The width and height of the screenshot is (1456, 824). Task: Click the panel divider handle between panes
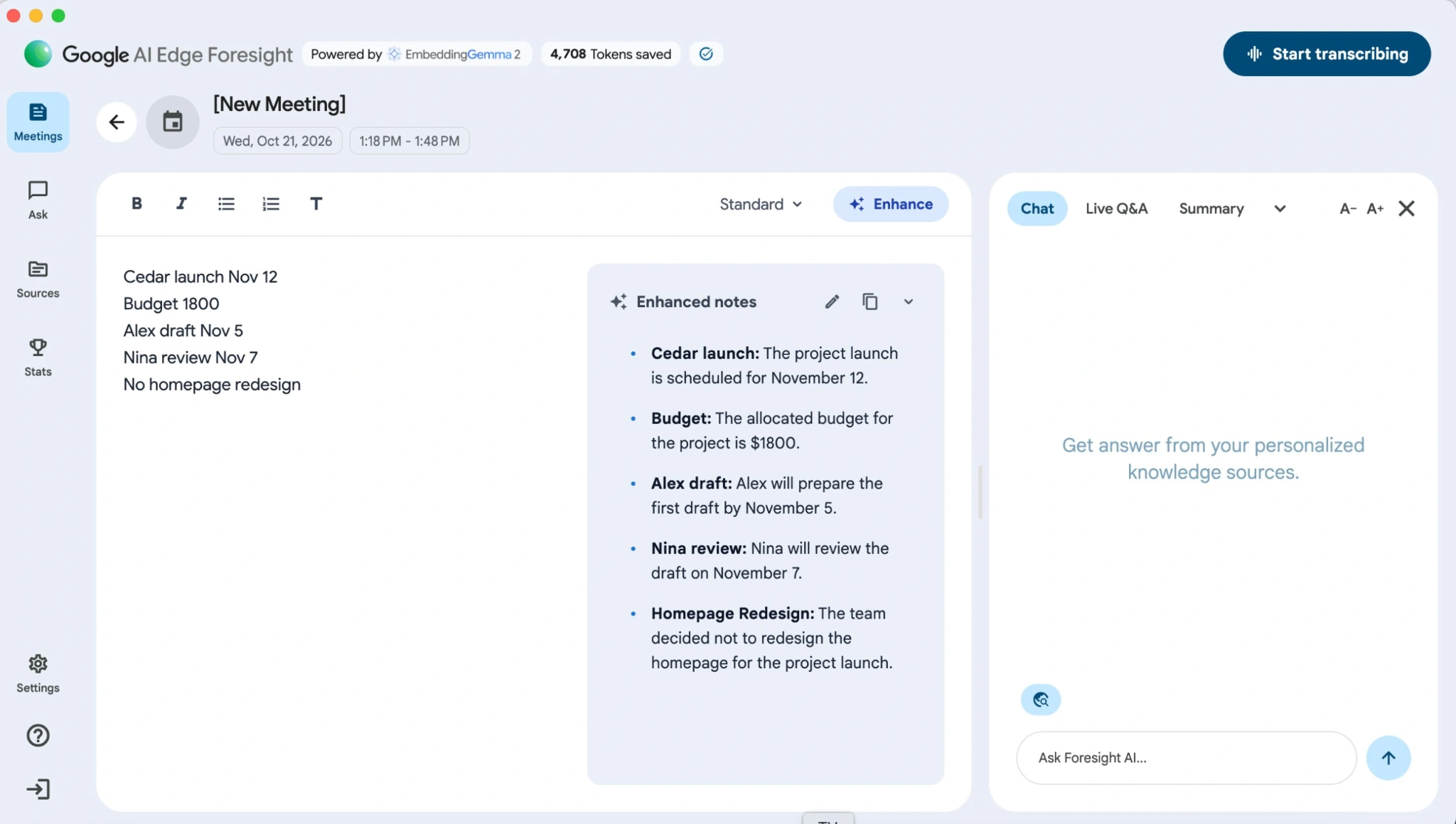980,492
